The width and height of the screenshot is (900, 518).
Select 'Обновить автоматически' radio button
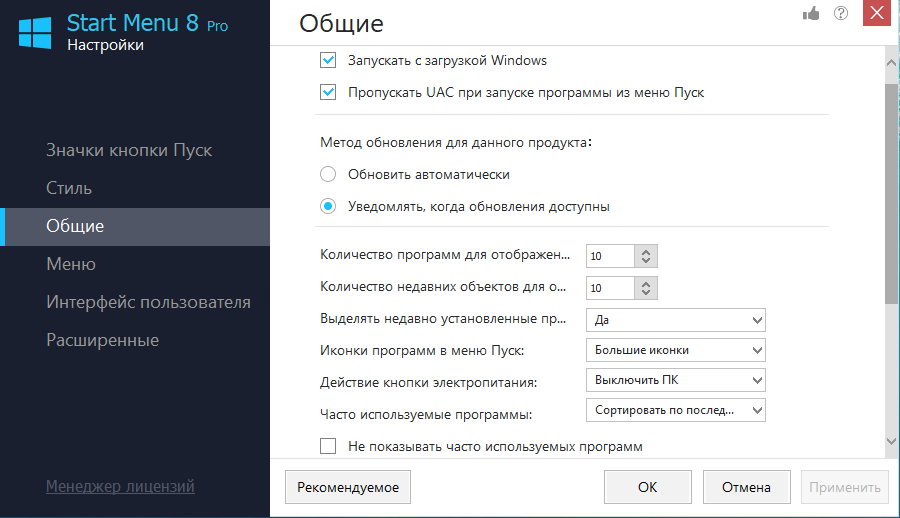(x=328, y=174)
